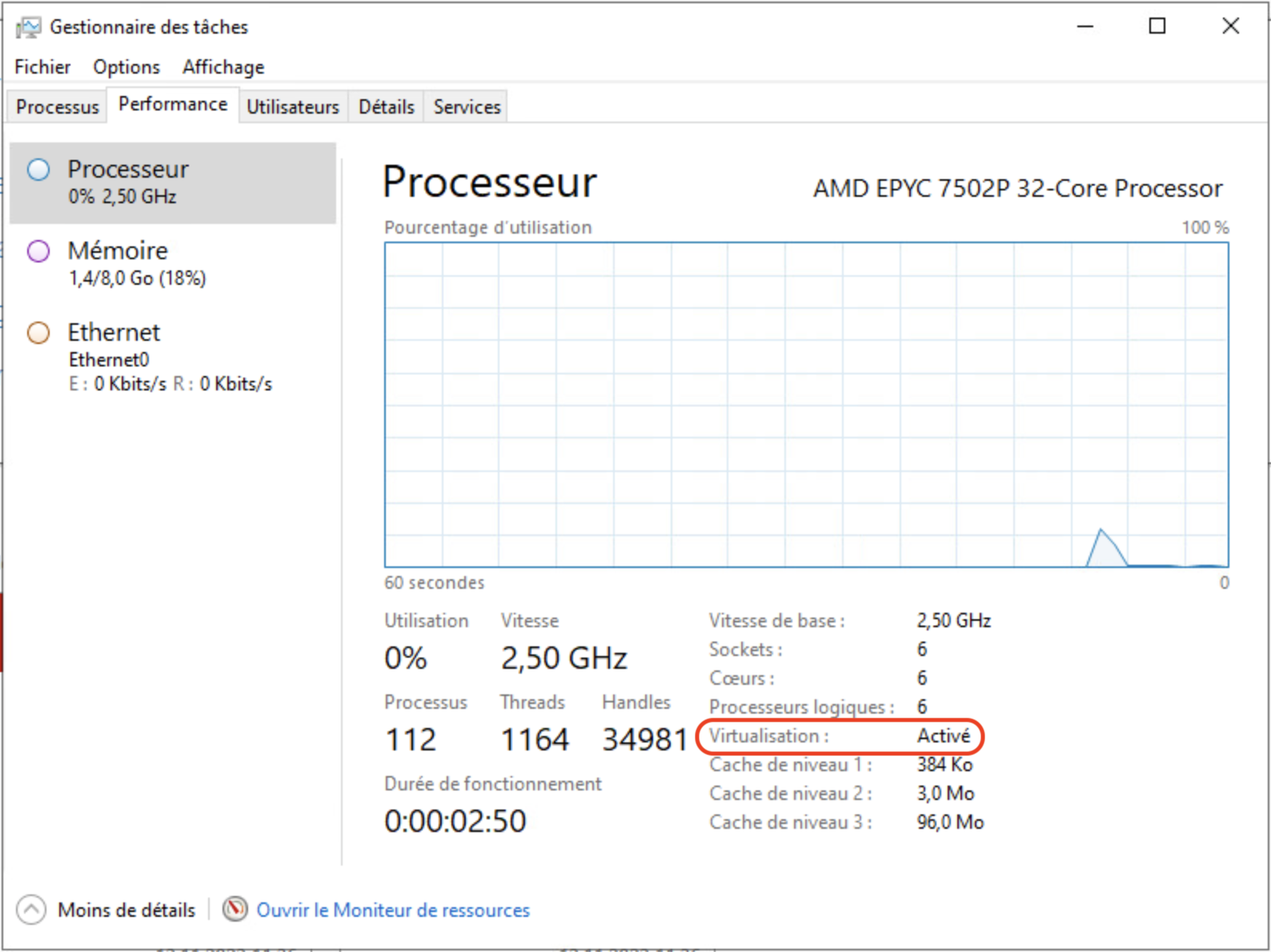Open the Affichage menu
Screen dimensions: 1271x952
(x=223, y=67)
